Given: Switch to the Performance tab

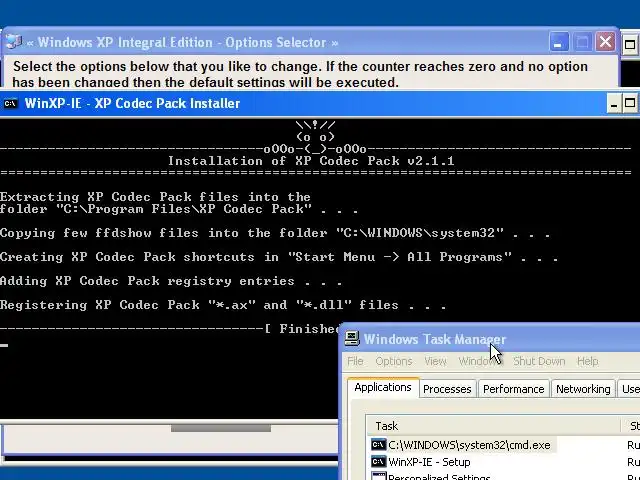Looking at the screenshot, I should [x=513, y=389].
